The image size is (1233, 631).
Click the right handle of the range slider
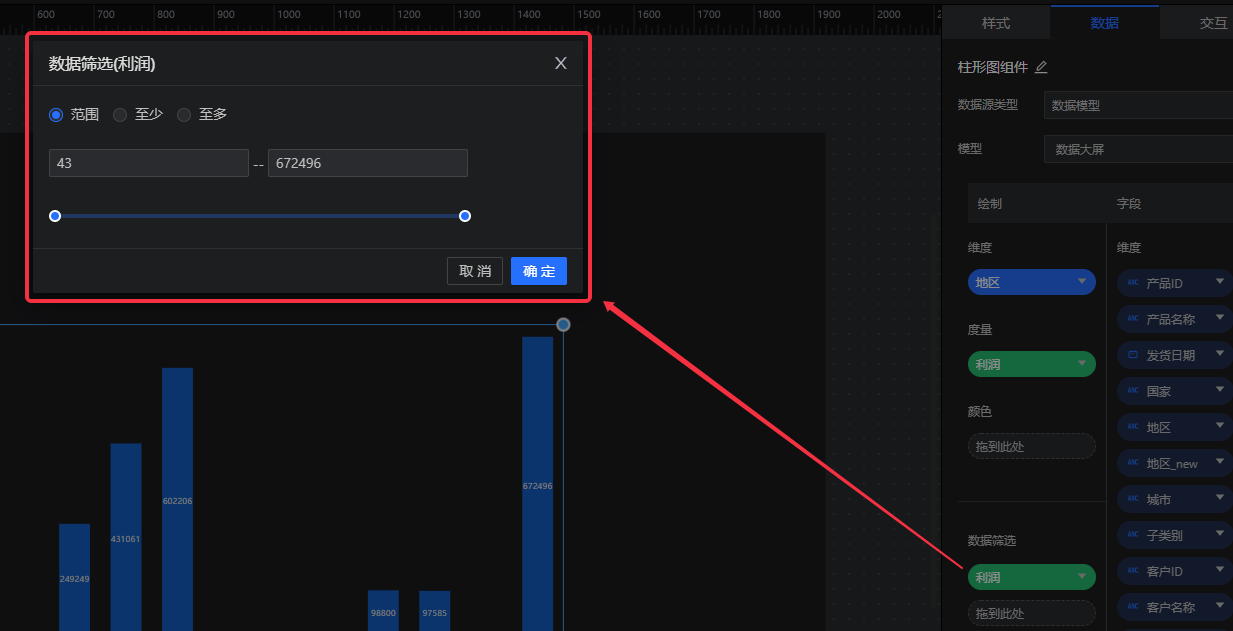coord(465,216)
